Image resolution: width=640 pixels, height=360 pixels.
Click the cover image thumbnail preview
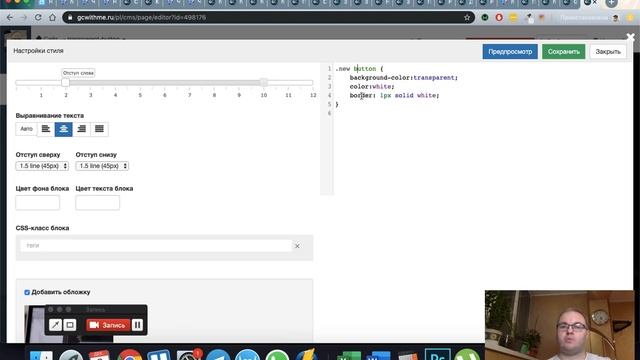pyautogui.click(x=69, y=324)
